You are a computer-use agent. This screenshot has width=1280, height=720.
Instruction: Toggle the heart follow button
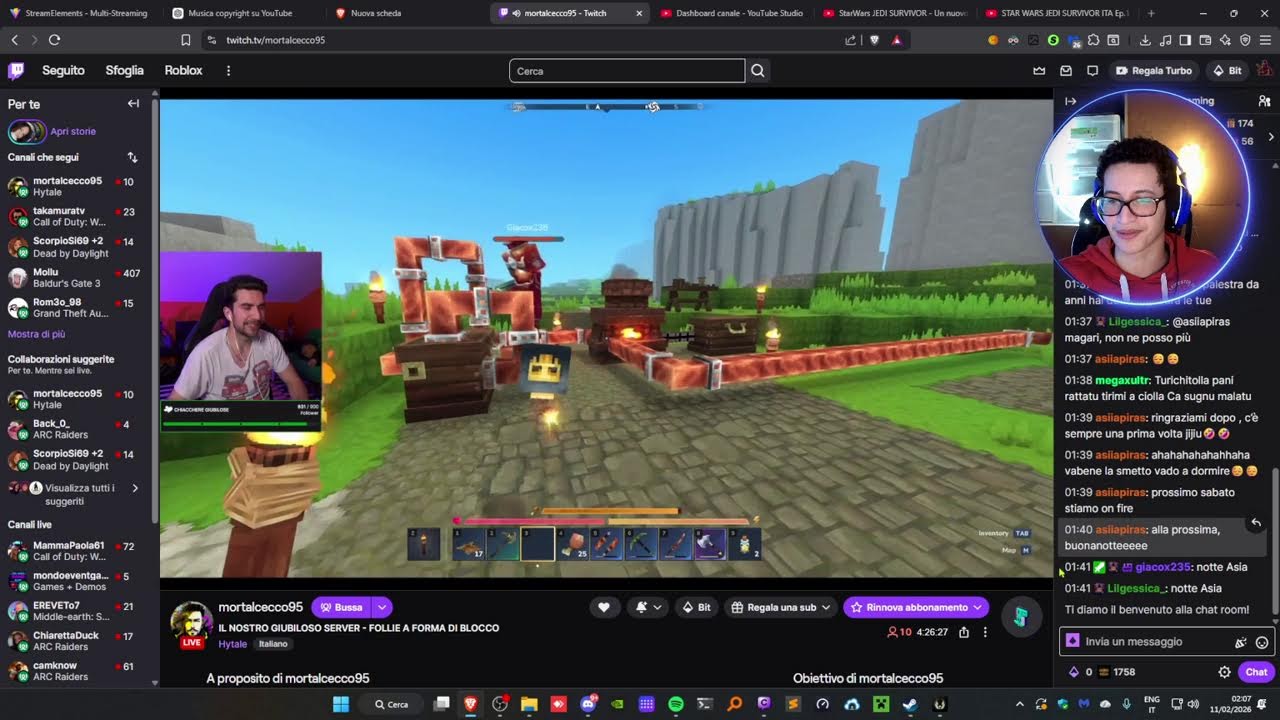point(604,607)
